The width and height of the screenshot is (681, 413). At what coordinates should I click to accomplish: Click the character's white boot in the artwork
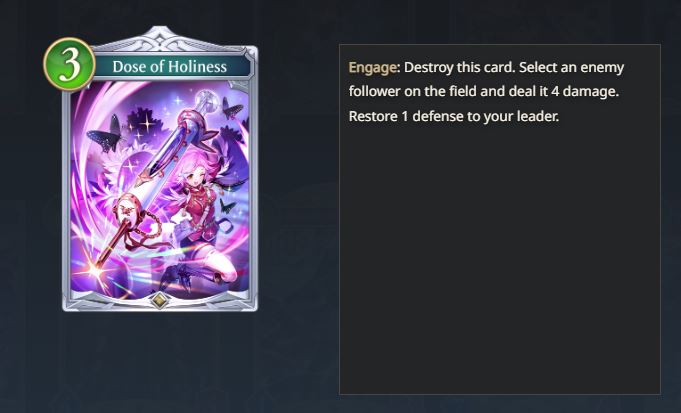coord(219,267)
